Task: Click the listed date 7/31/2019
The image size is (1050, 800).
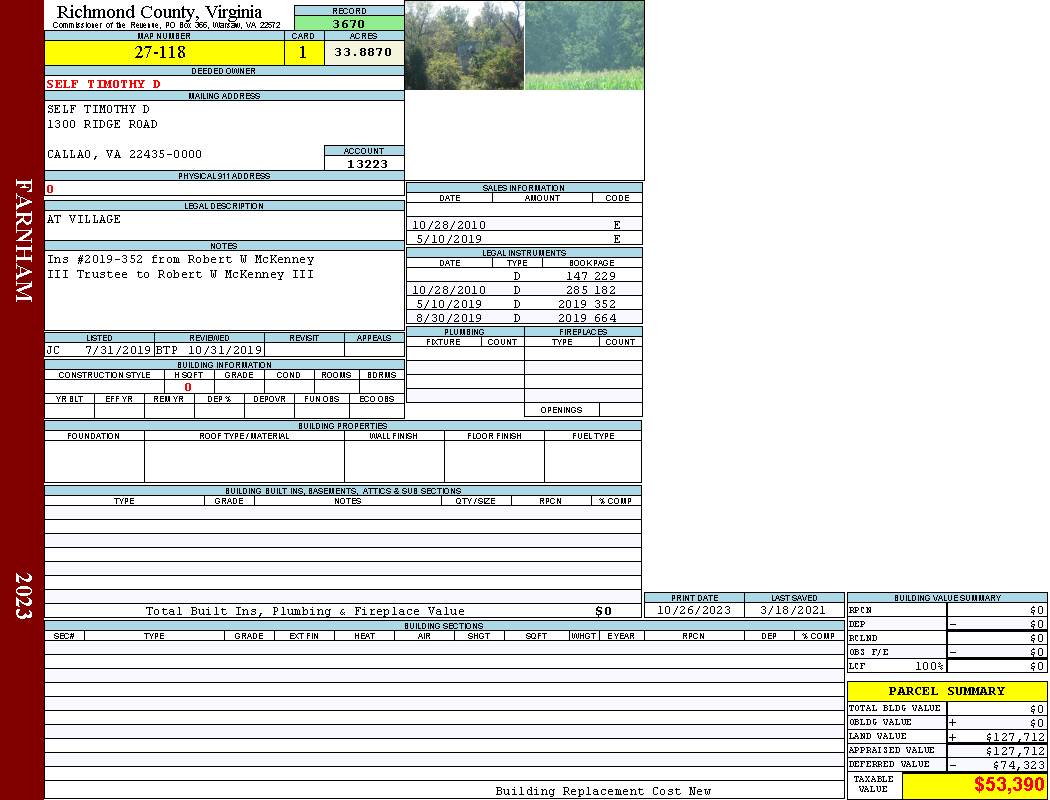Action: coord(118,350)
